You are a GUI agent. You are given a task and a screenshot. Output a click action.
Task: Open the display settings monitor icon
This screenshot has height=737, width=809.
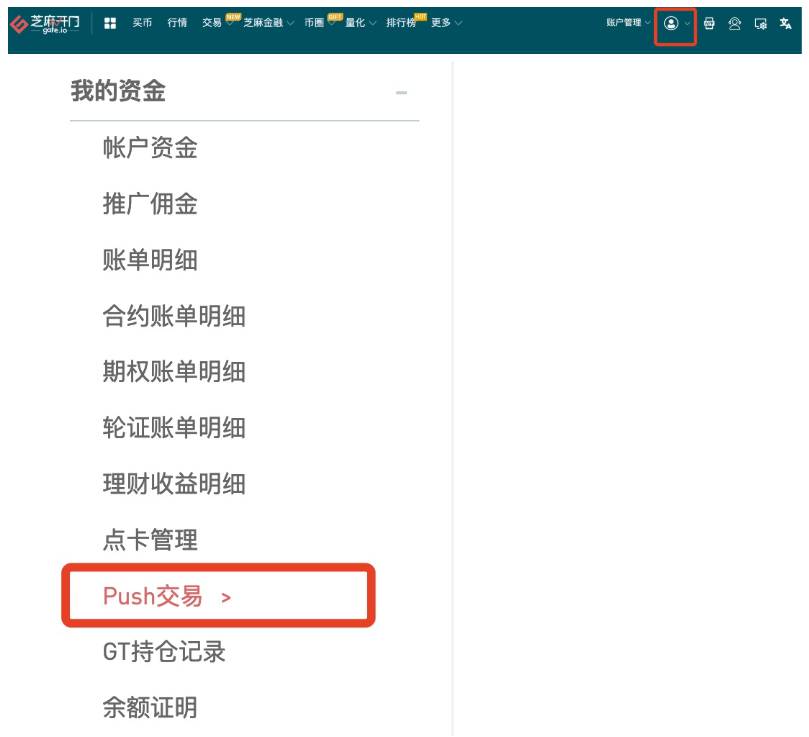761,24
